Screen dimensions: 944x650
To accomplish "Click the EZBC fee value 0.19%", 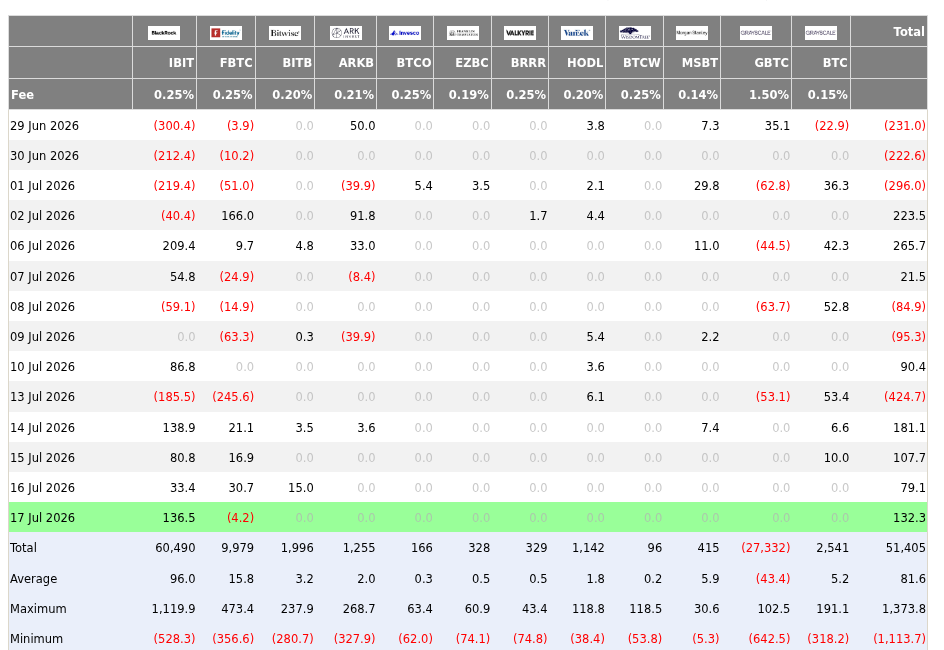I will coord(468,94).
